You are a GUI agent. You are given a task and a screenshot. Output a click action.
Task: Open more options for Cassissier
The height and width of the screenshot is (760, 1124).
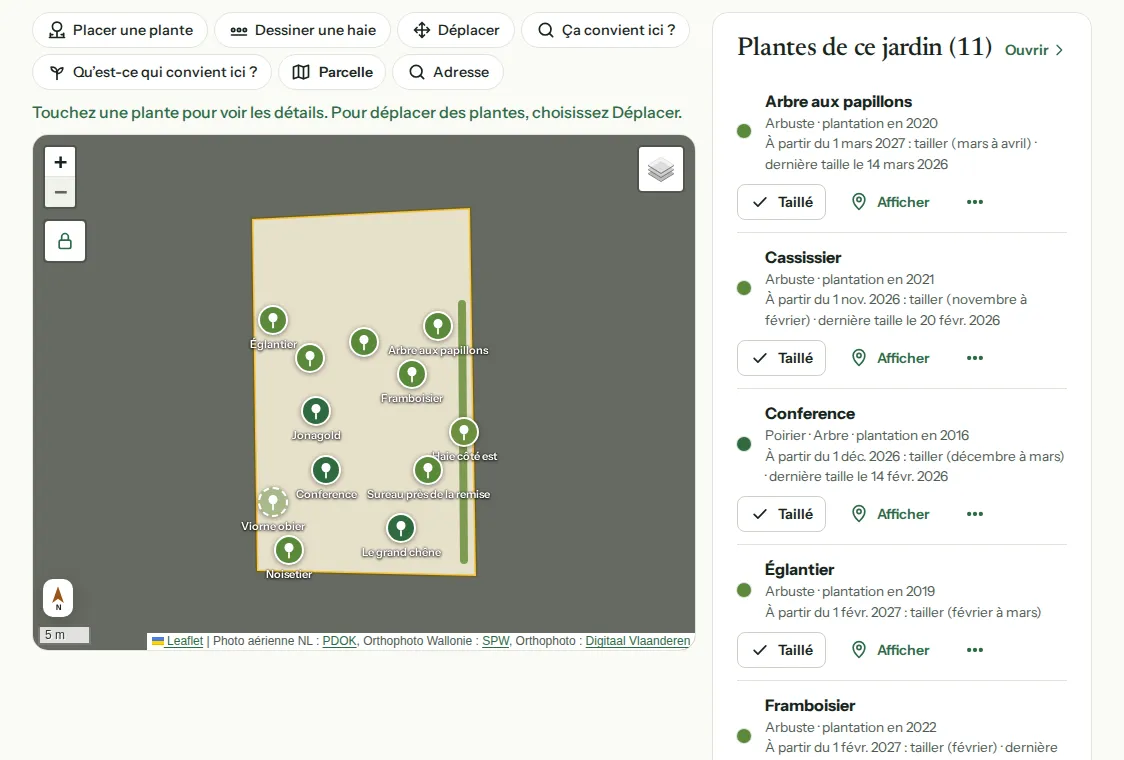pos(975,358)
